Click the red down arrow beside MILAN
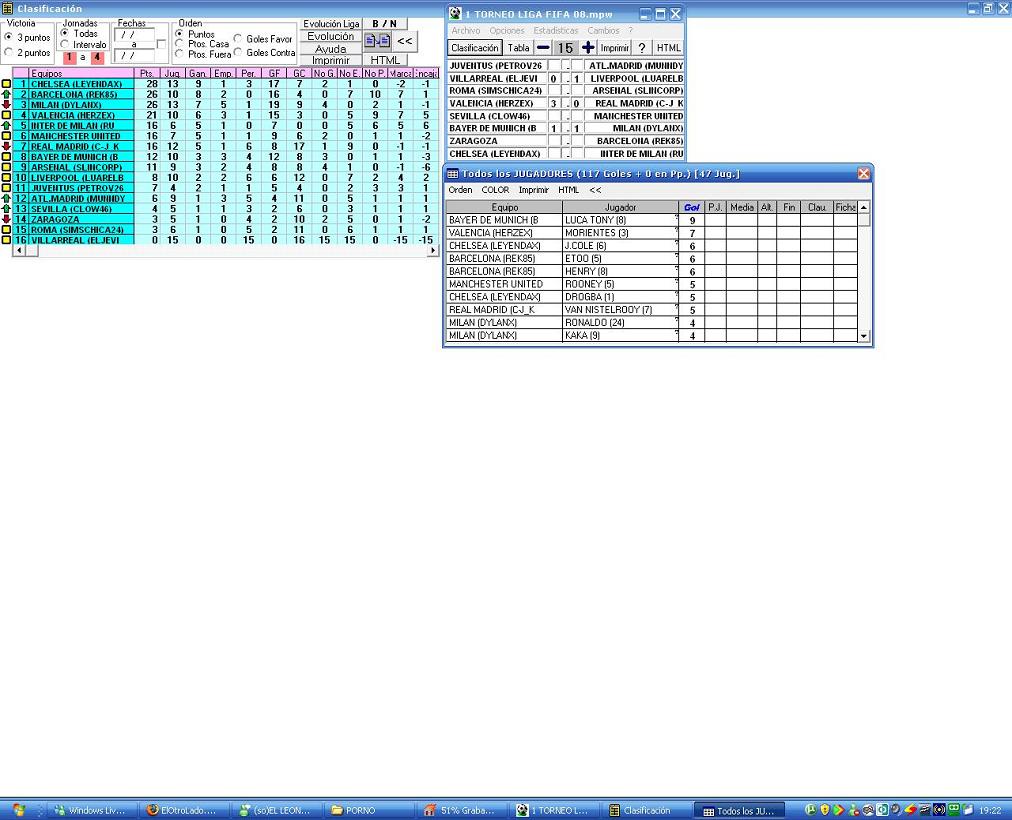The width and height of the screenshot is (1012, 820). pos(6,105)
